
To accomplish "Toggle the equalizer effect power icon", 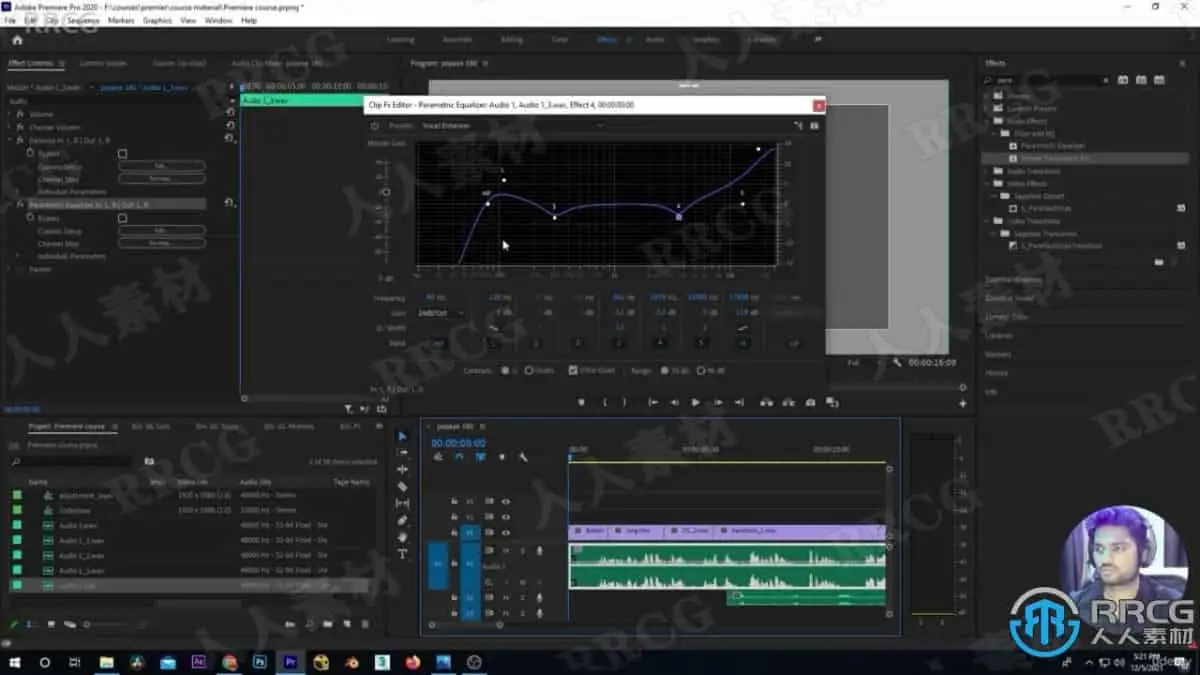I will click(375, 126).
